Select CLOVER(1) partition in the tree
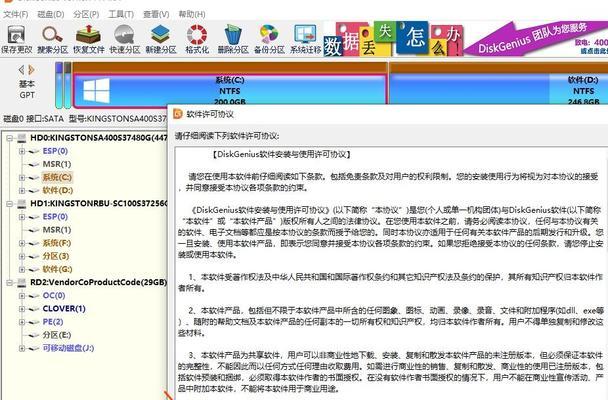 64,309
